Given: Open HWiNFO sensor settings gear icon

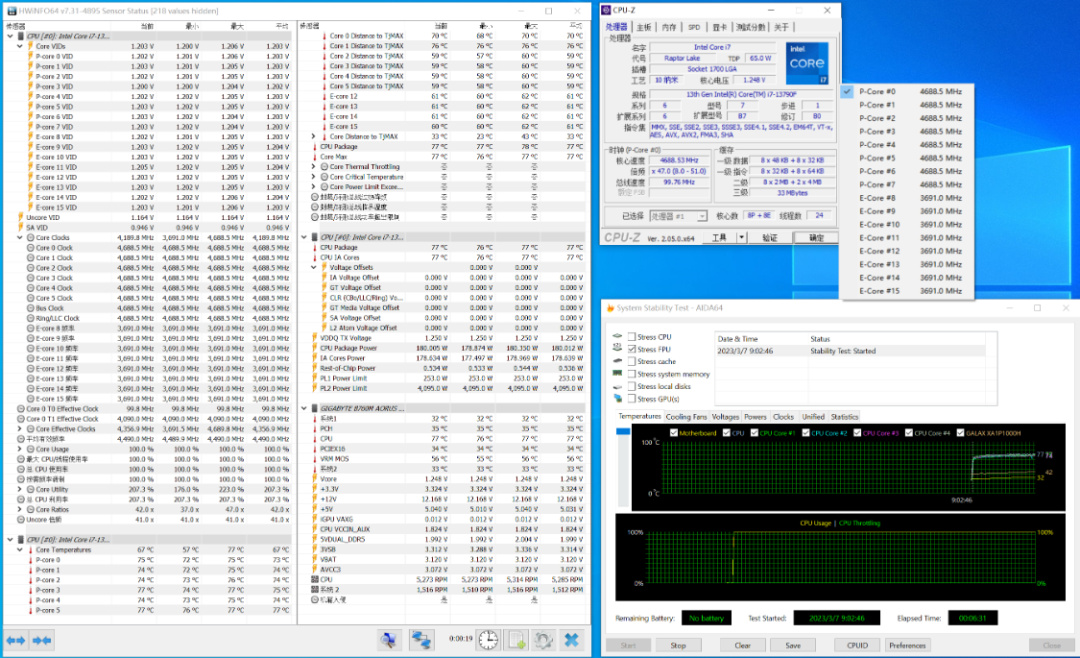Looking at the screenshot, I should point(544,640).
